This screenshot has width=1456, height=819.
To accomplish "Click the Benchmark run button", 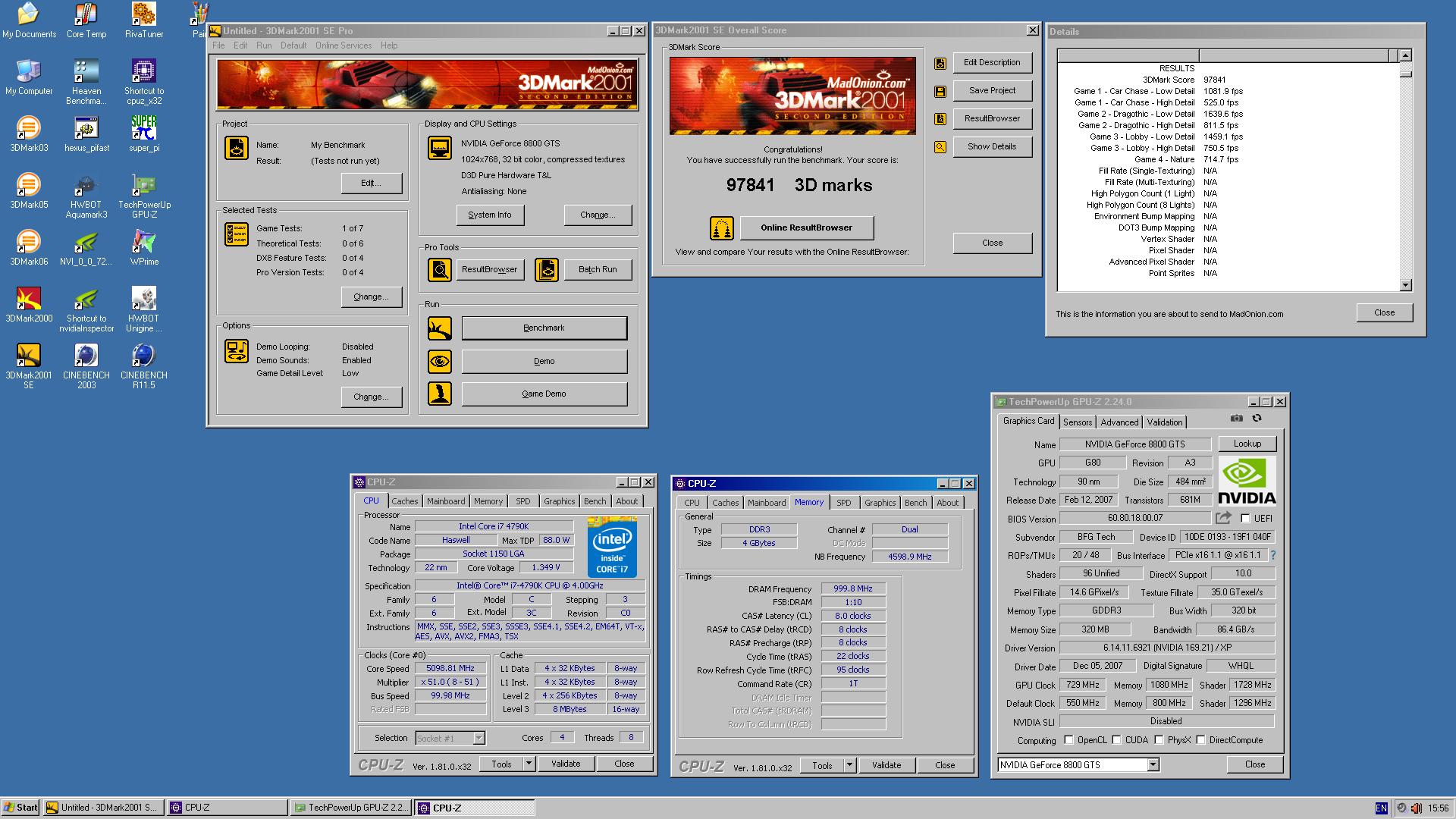I will [x=544, y=328].
